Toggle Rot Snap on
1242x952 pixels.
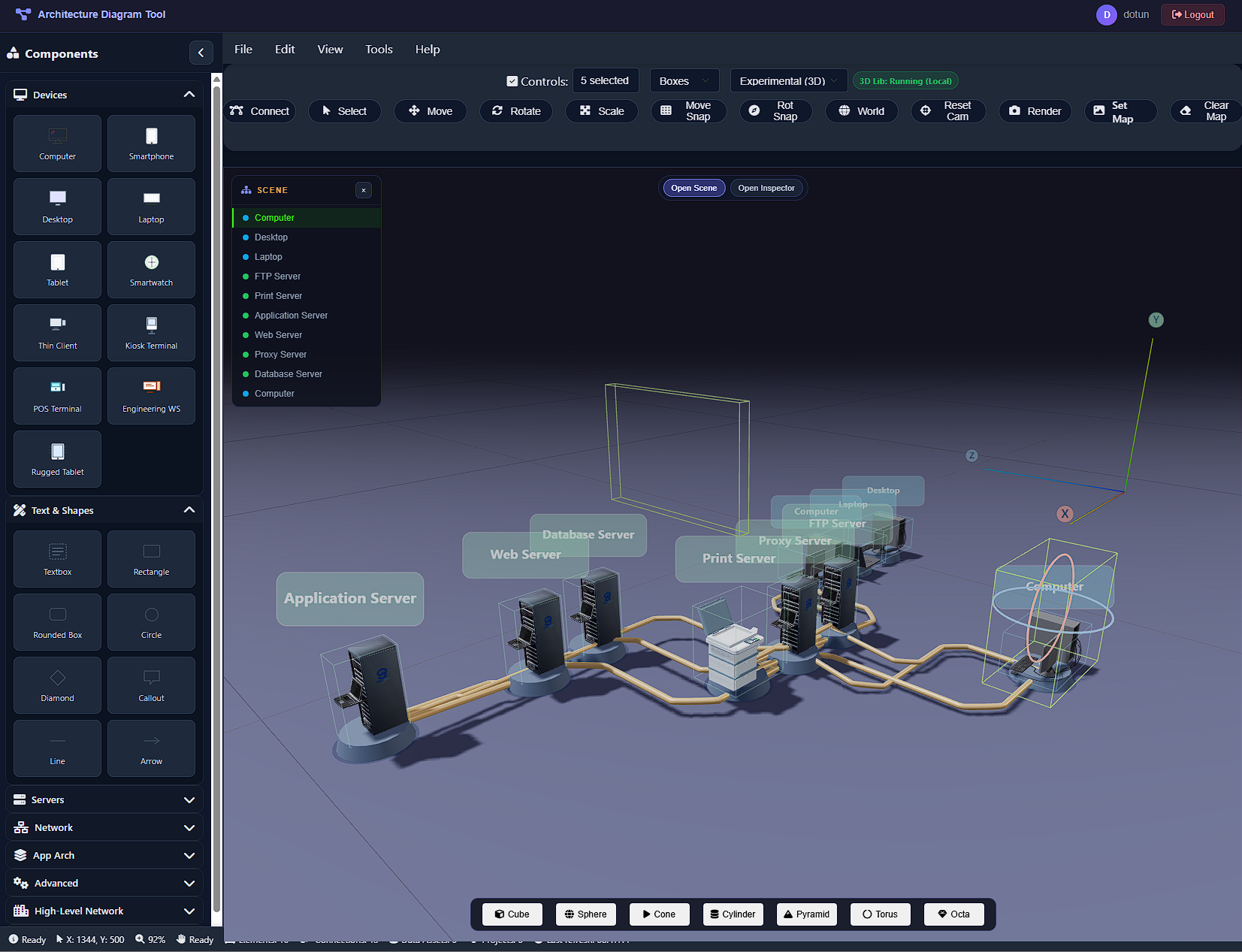tap(775, 110)
